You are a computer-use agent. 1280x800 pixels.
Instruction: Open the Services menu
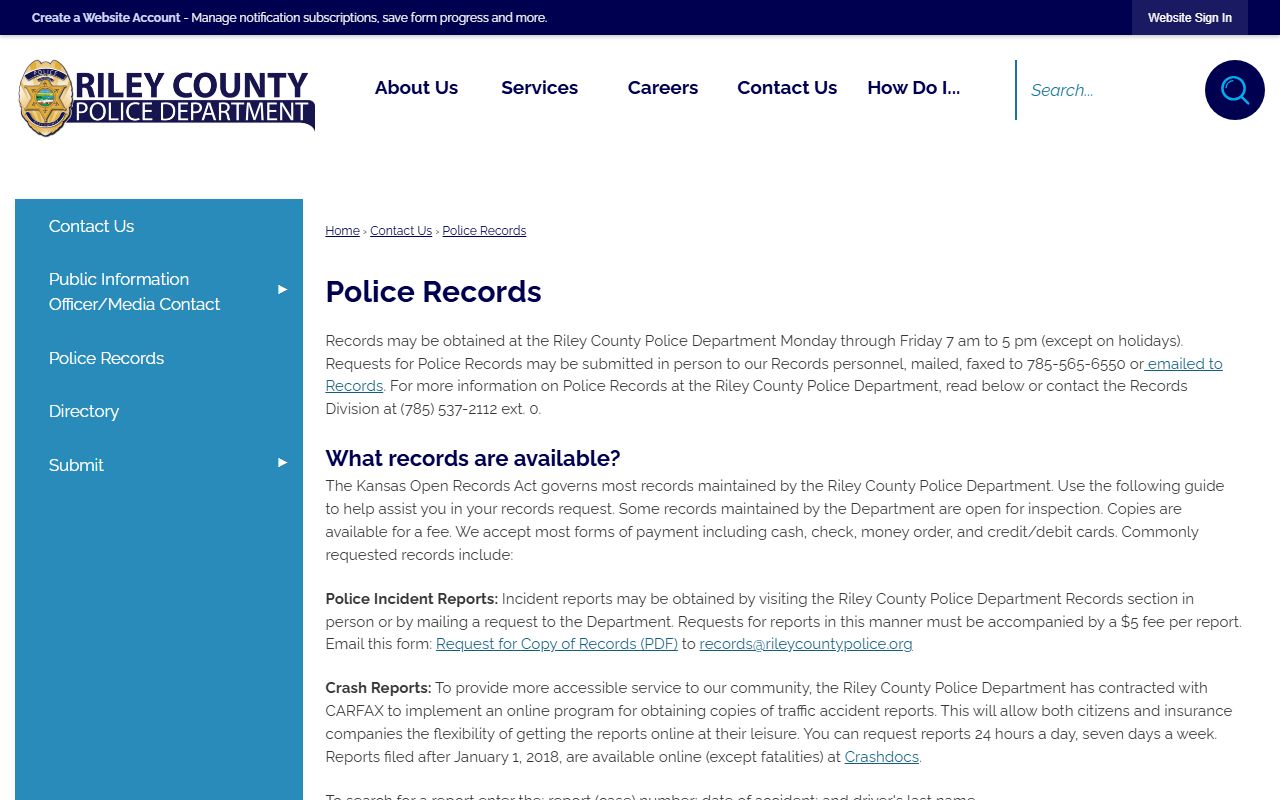coord(539,88)
